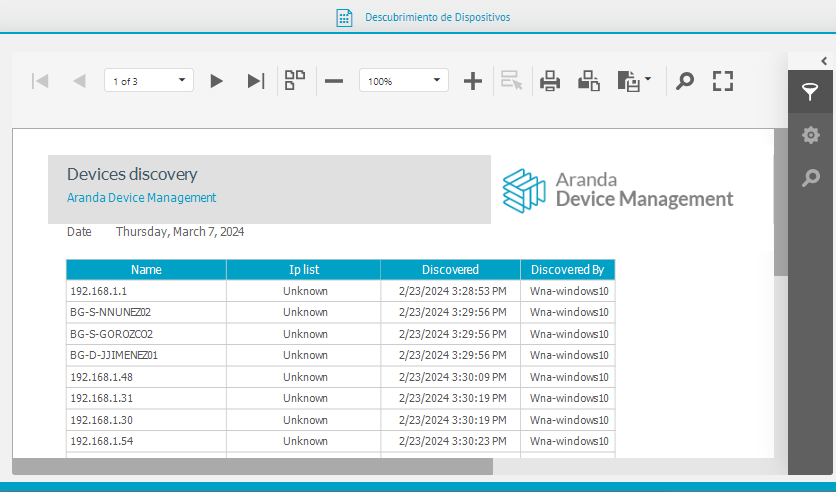Open the export format dropdown arrow
836x492 pixels.
(648, 79)
